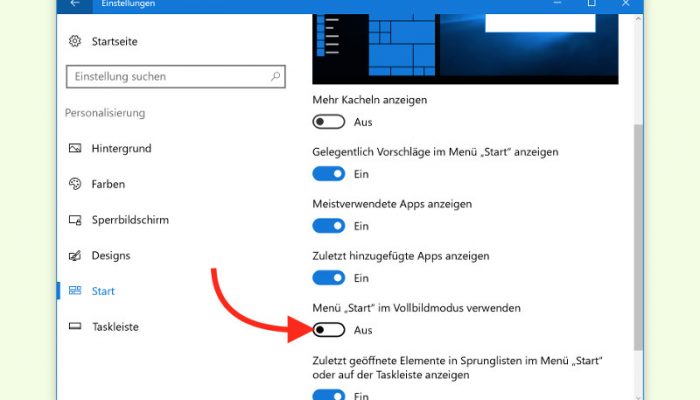Click the Sperrbildschirm lock screen icon
This screenshot has width=700, height=400.
pyautogui.click(x=75, y=220)
